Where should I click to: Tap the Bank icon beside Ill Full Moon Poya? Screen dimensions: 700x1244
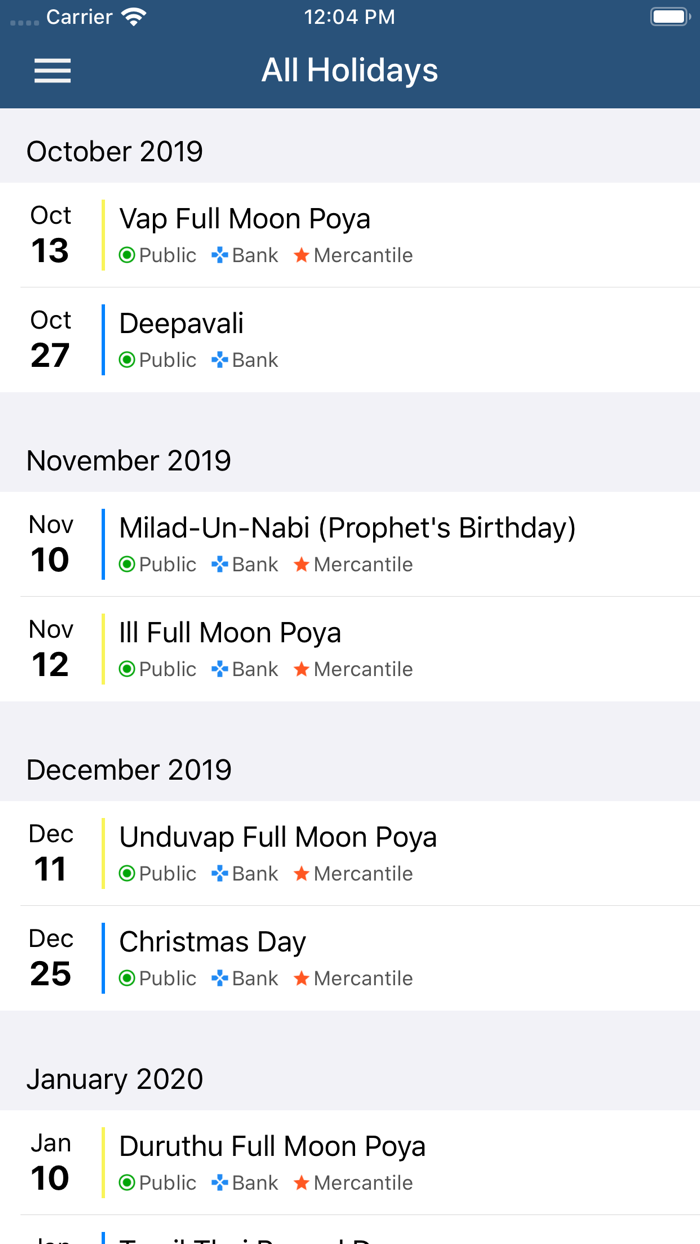point(219,669)
